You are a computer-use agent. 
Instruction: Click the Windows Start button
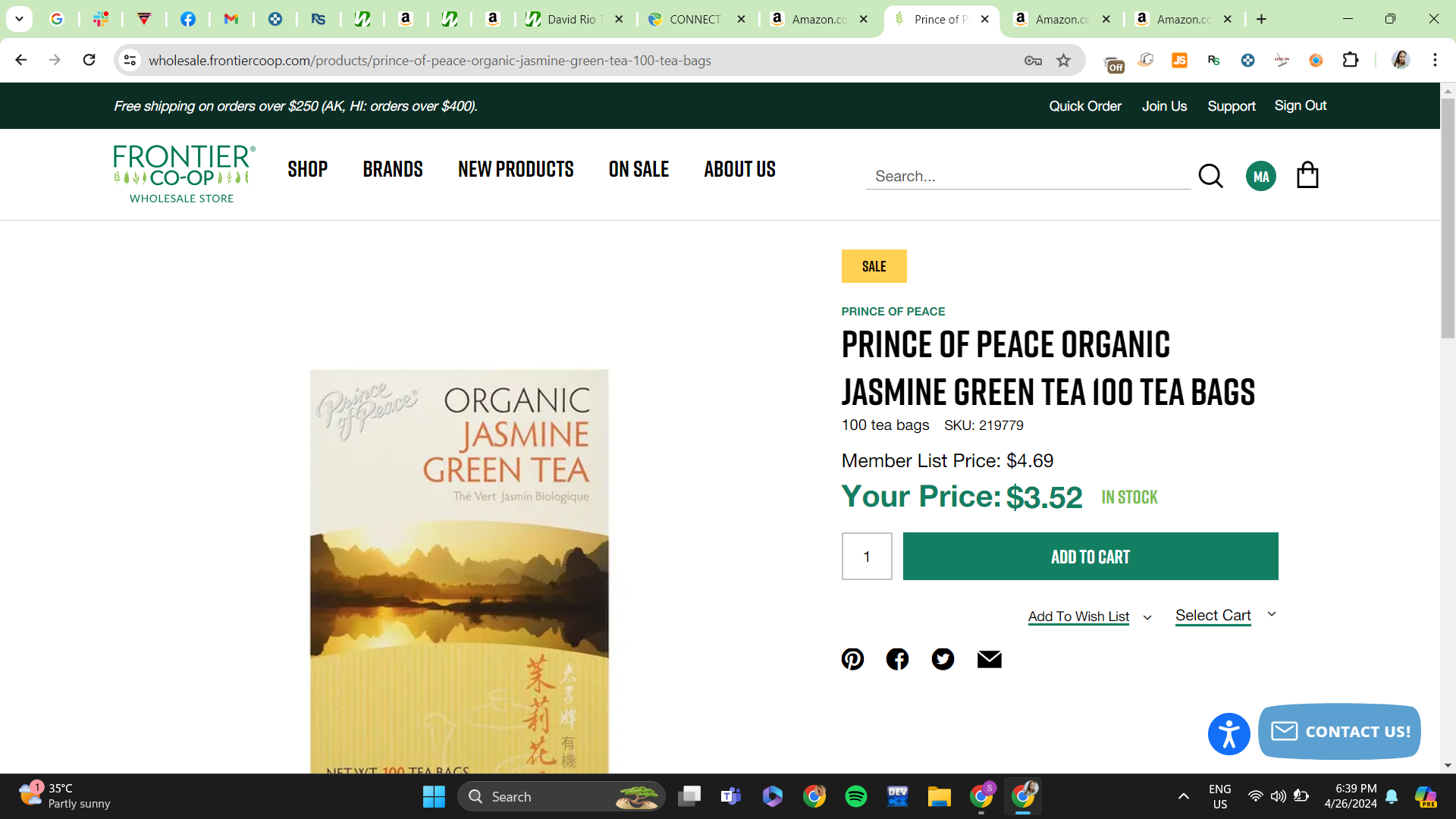434,796
